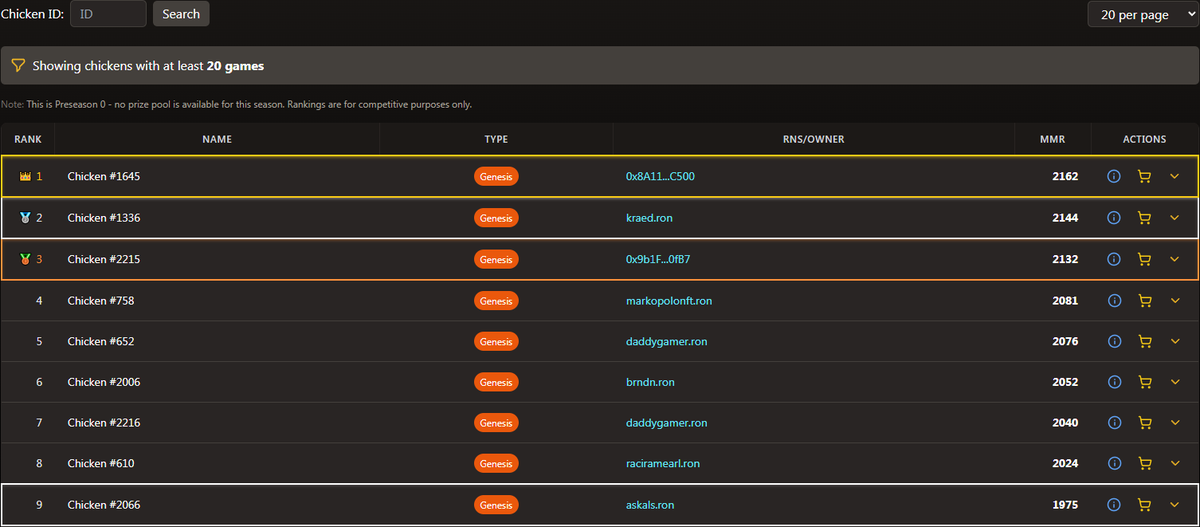Click the cart icon for Chicken #1645
This screenshot has width=1200, height=527.
[1145, 177]
